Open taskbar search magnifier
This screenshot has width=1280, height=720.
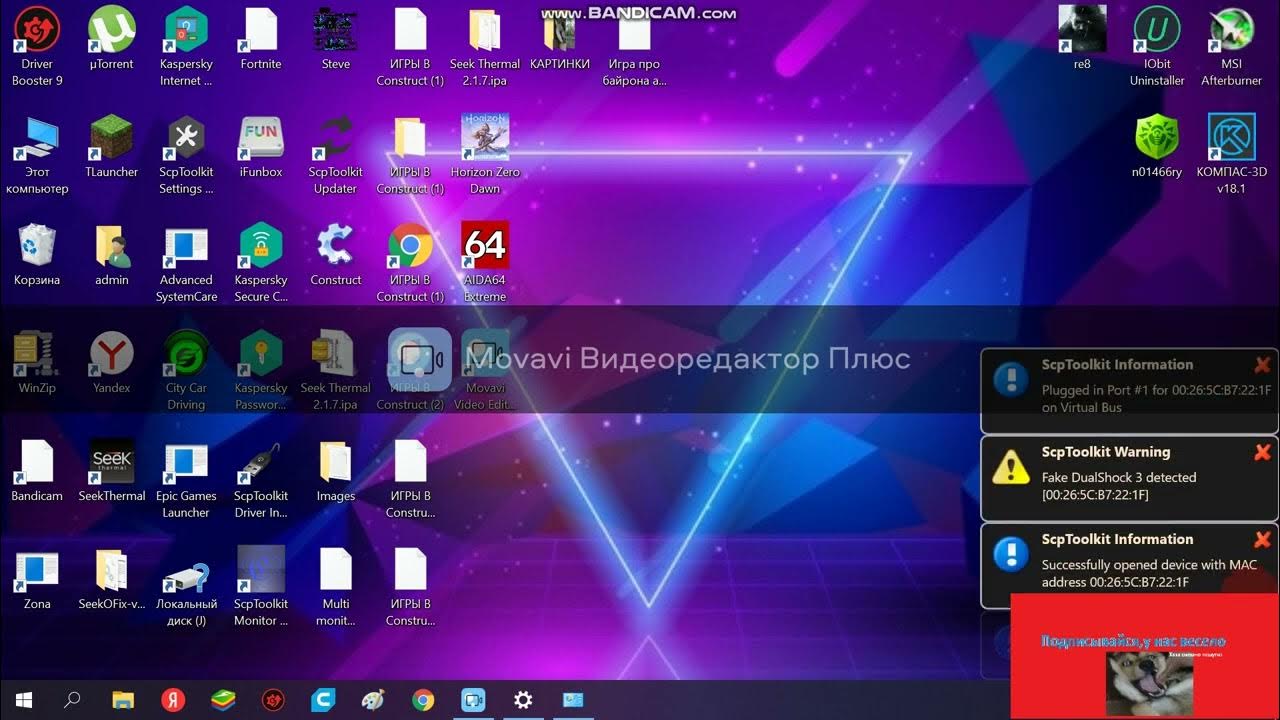[x=72, y=700]
